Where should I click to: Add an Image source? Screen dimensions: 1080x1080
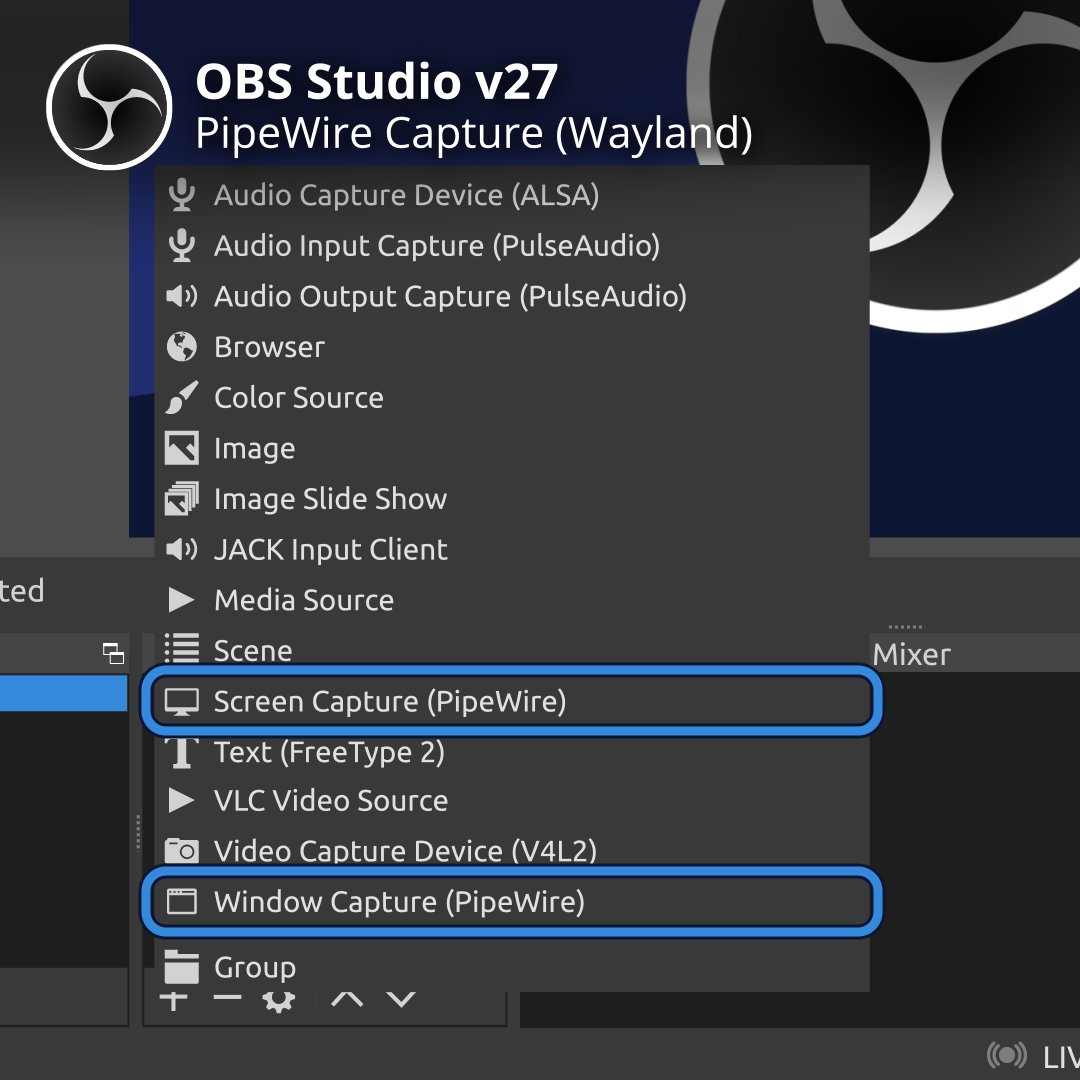click(x=512, y=448)
